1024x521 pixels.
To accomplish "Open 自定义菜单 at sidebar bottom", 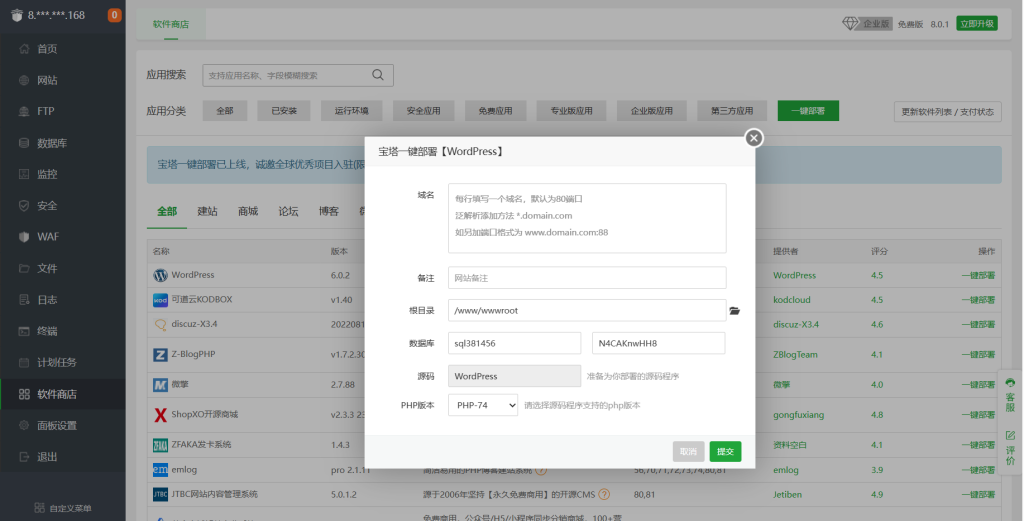I will pos(63,508).
